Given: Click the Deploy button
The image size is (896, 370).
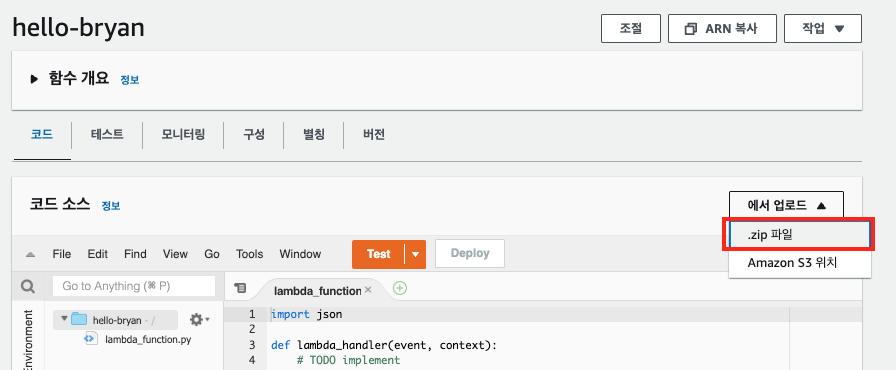Looking at the screenshot, I should pyautogui.click(x=470, y=254).
